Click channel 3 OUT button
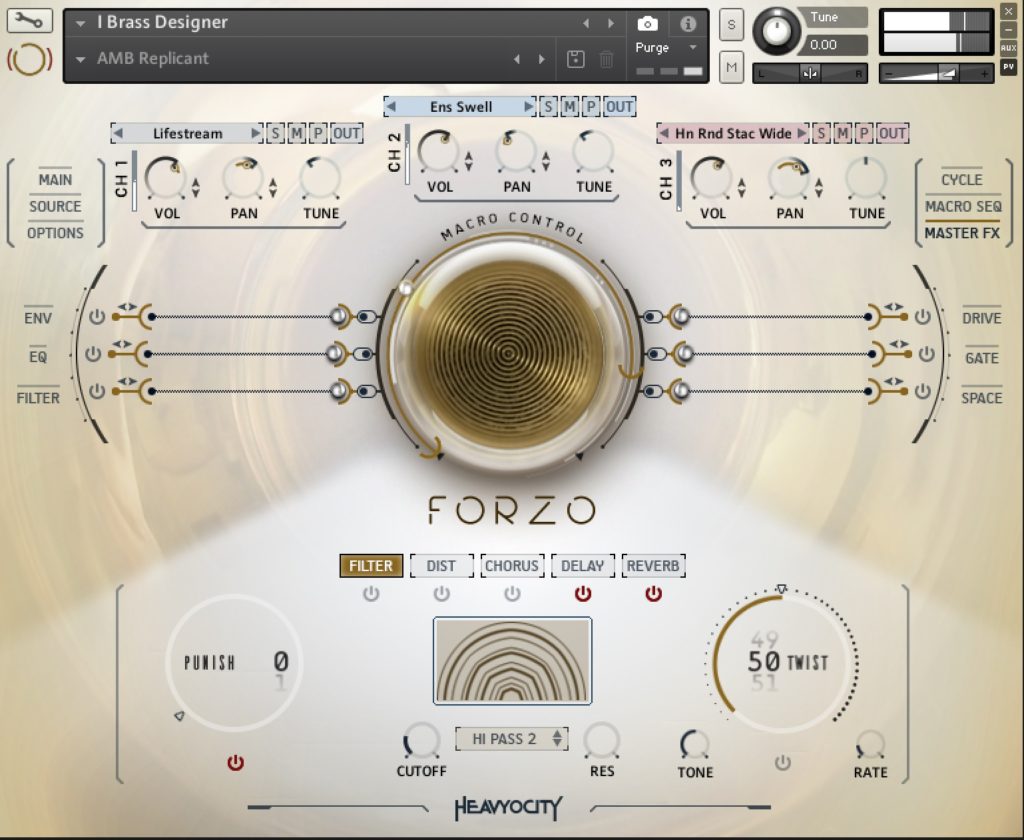Viewport: 1024px width, 840px height. pyautogui.click(x=892, y=133)
